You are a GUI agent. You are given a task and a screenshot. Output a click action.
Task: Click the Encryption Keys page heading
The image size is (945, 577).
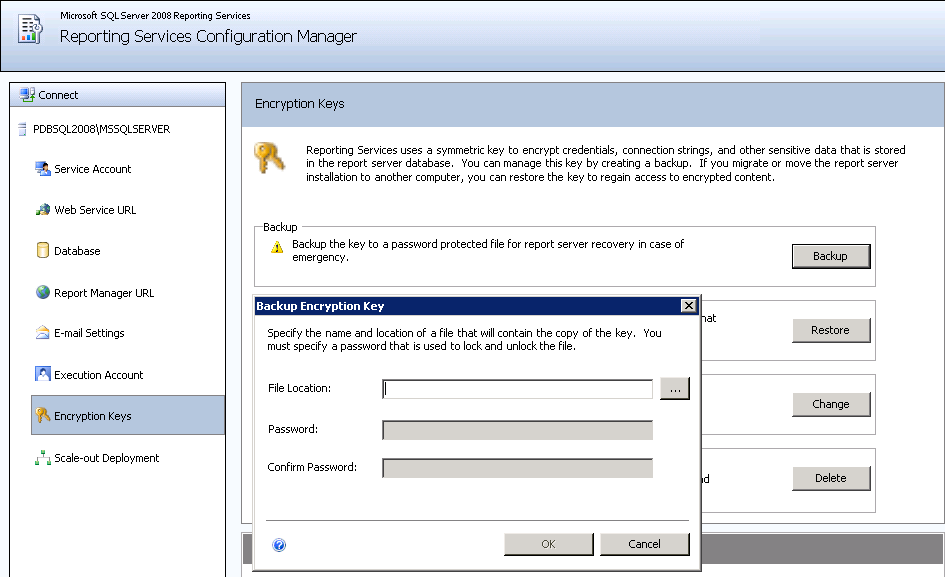[x=300, y=104]
